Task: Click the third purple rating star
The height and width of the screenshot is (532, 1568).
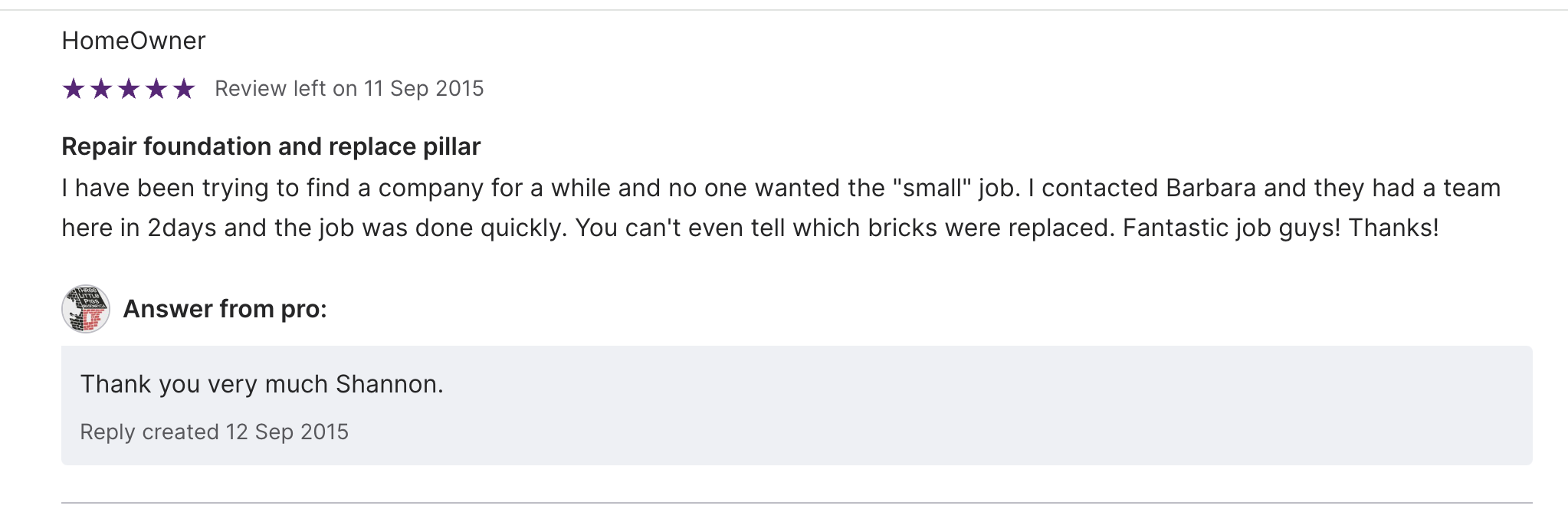Action: click(x=129, y=89)
